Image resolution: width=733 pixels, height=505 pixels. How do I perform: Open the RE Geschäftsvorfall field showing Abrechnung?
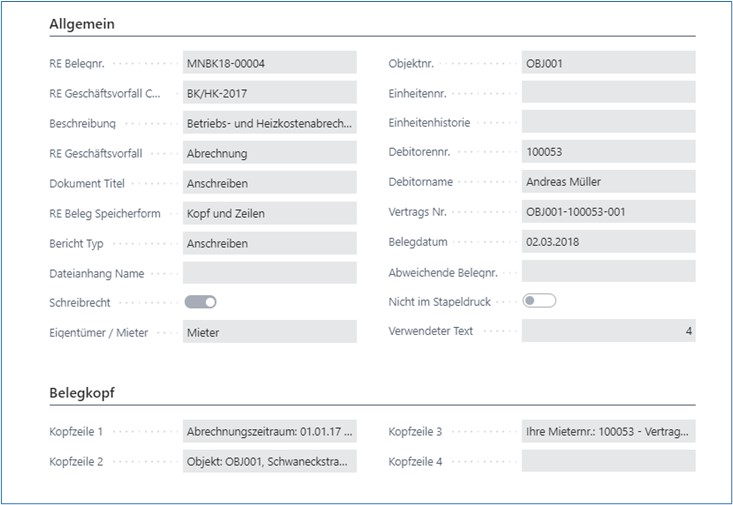coord(269,153)
